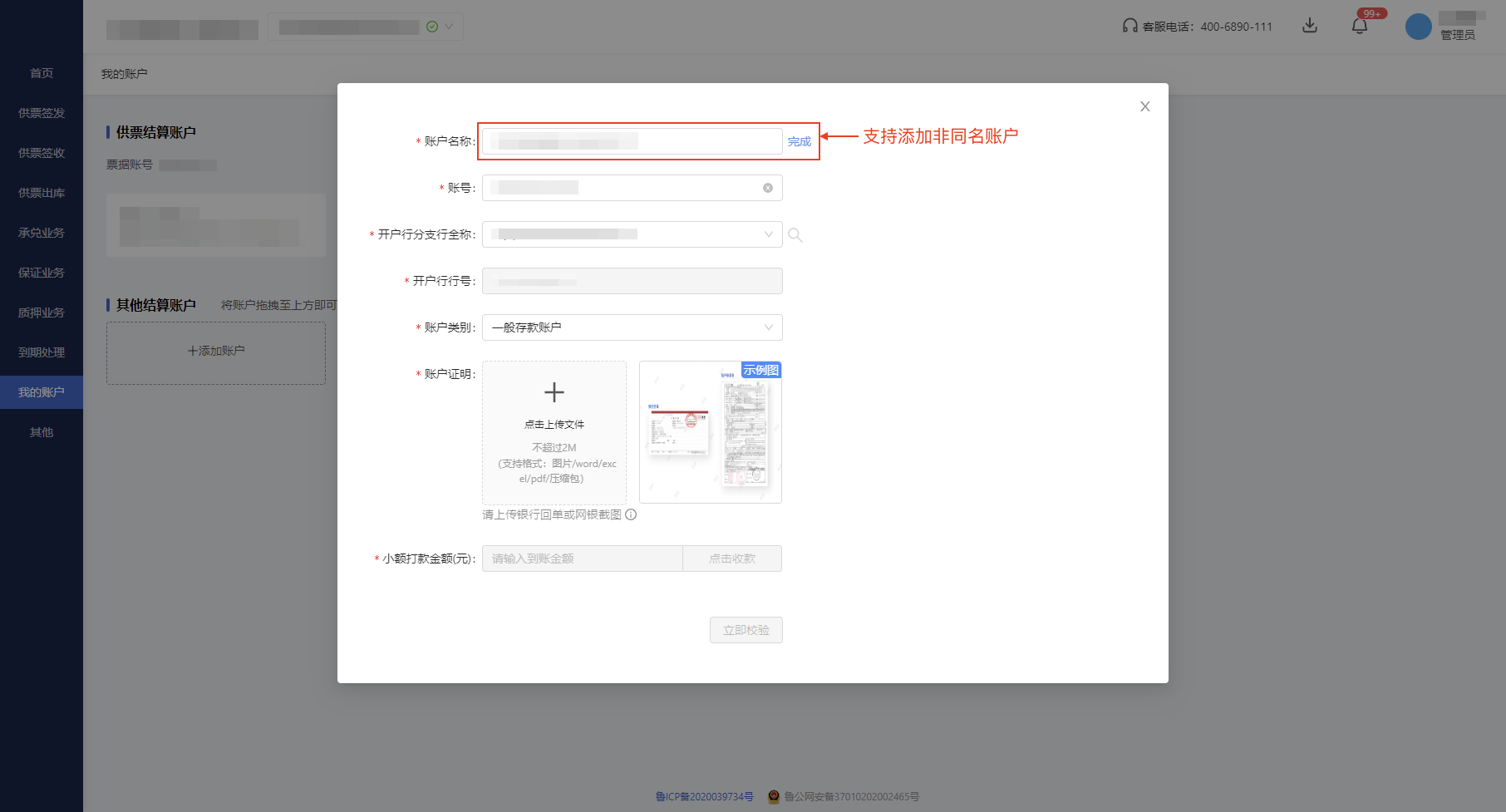Clear the 账号 field using its x icon
1506x812 pixels.
(767, 188)
